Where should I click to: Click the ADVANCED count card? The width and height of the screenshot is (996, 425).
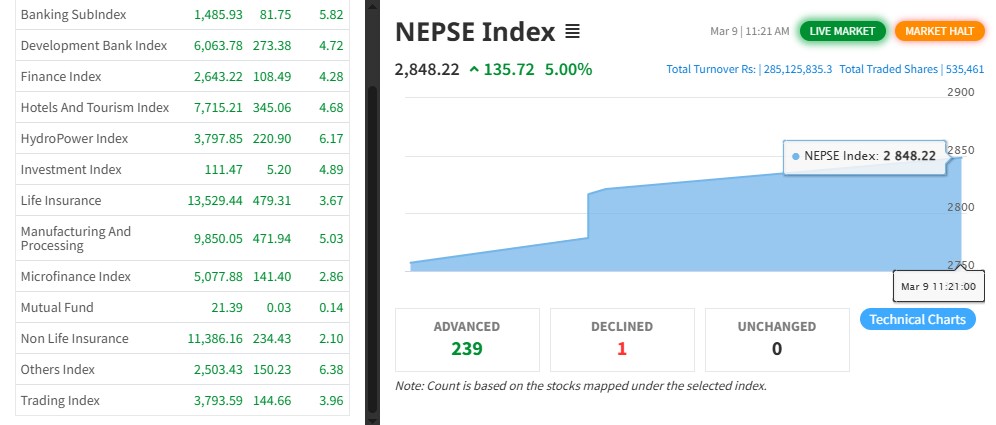[467, 339]
